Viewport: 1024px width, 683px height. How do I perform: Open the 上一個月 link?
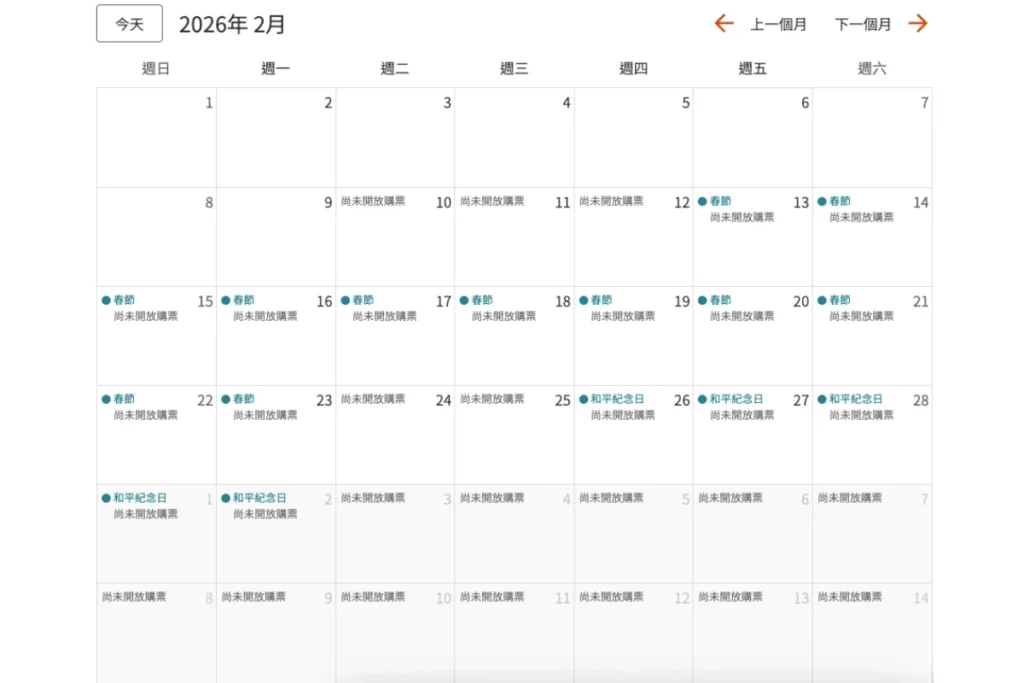tap(779, 24)
